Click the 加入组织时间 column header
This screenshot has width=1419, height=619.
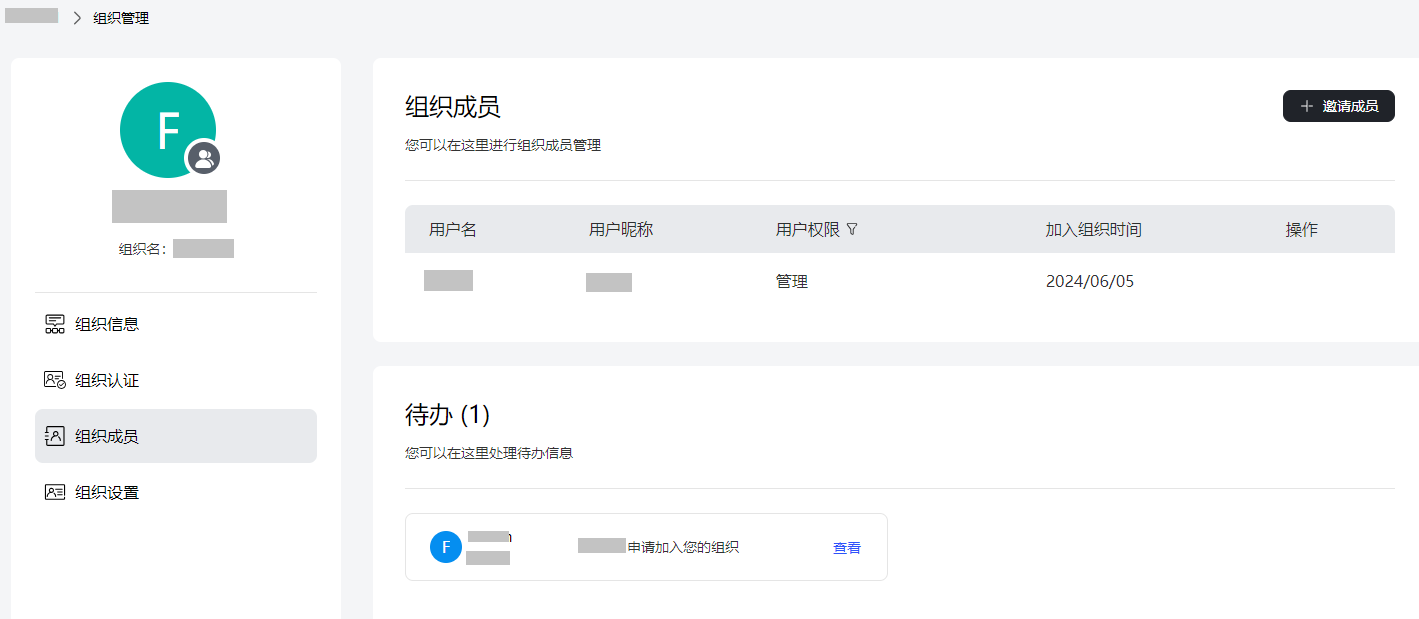click(1093, 230)
